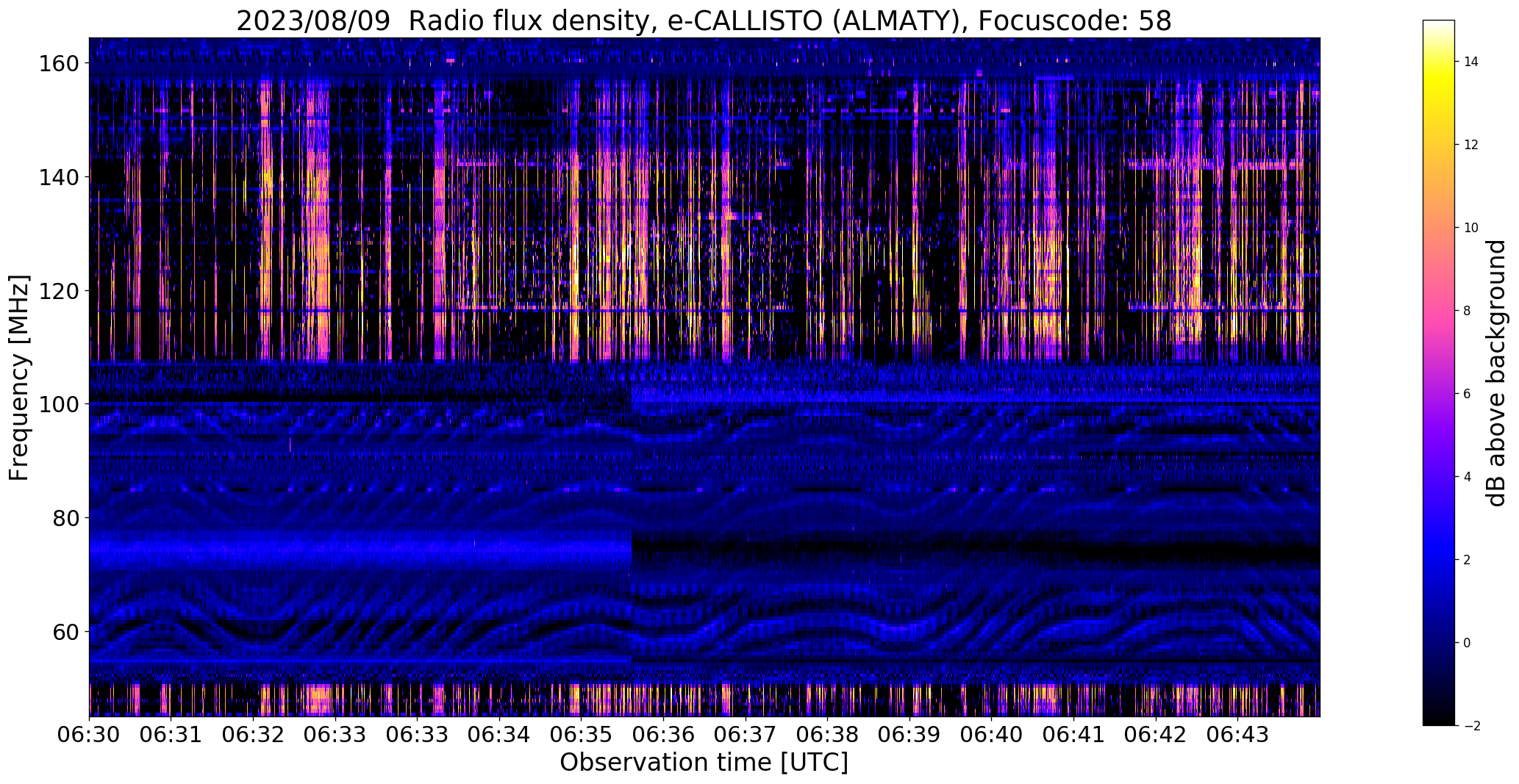Image resolution: width=1519 pixels, height=784 pixels.
Task: Click the 80 tick on frequency axis
Action: click(x=65, y=518)
